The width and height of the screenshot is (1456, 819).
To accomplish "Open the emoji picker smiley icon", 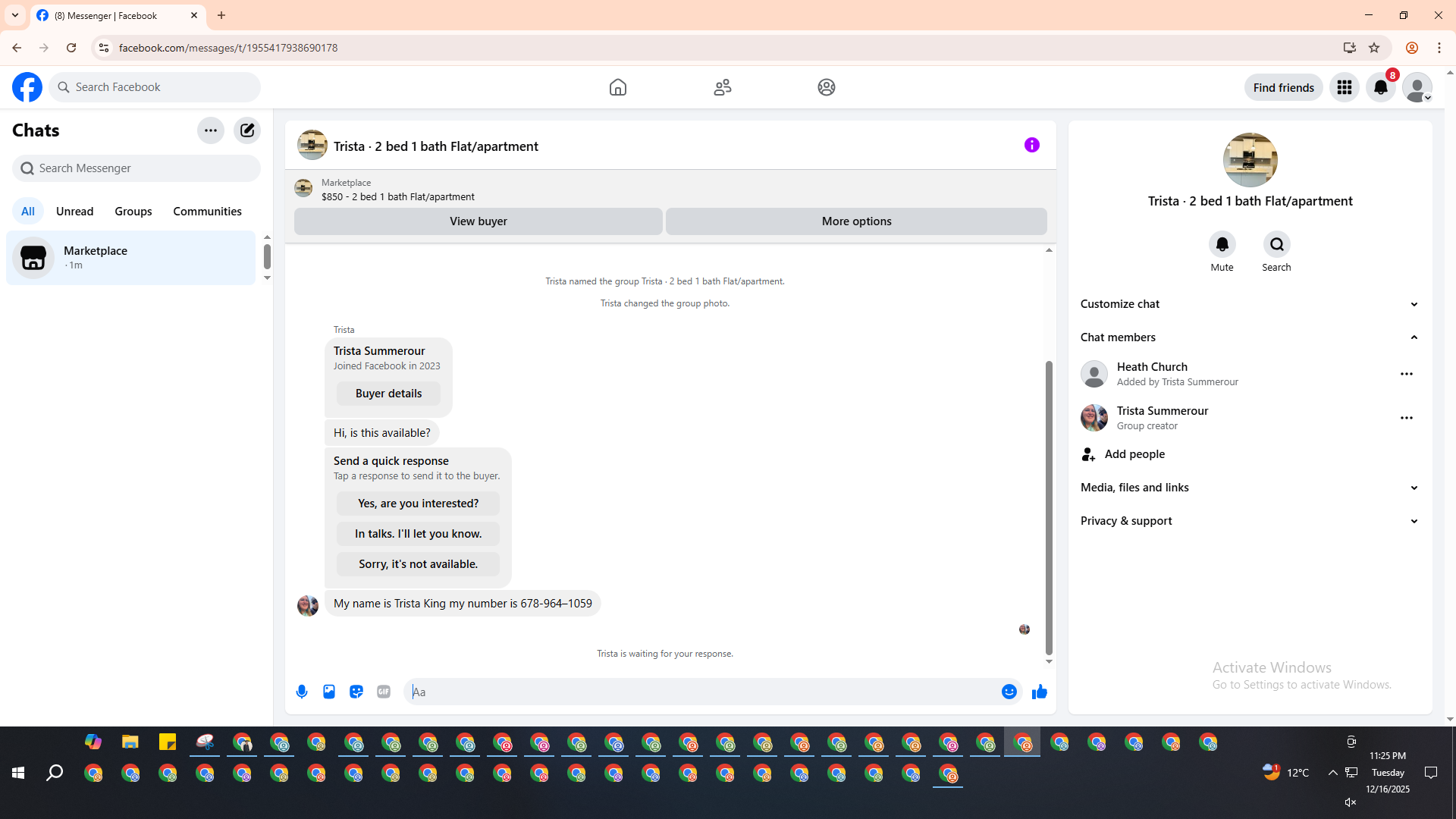I will 1009,692.
